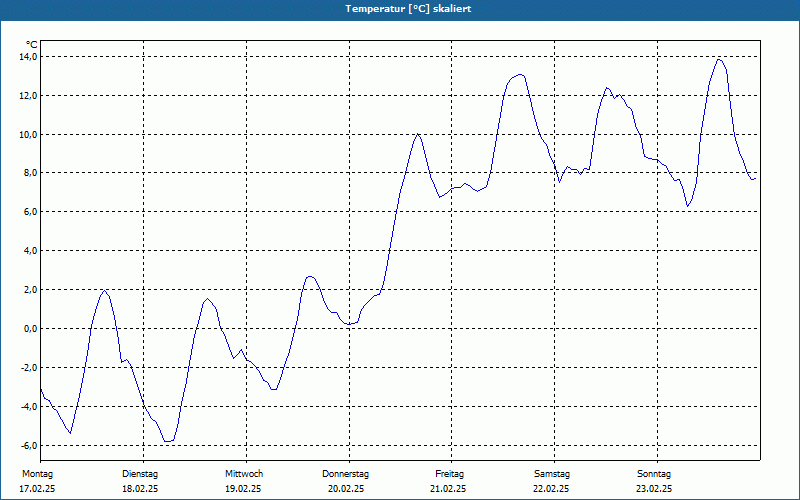Click the 14,0 y-axis value
The width and height of the screenshot is (800, 500).
click(x=28, y=57)
